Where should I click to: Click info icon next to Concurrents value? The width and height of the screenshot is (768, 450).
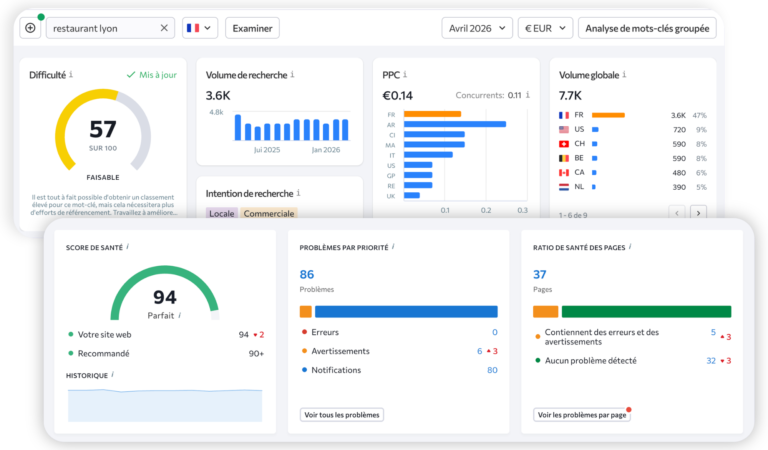[528, 95]
